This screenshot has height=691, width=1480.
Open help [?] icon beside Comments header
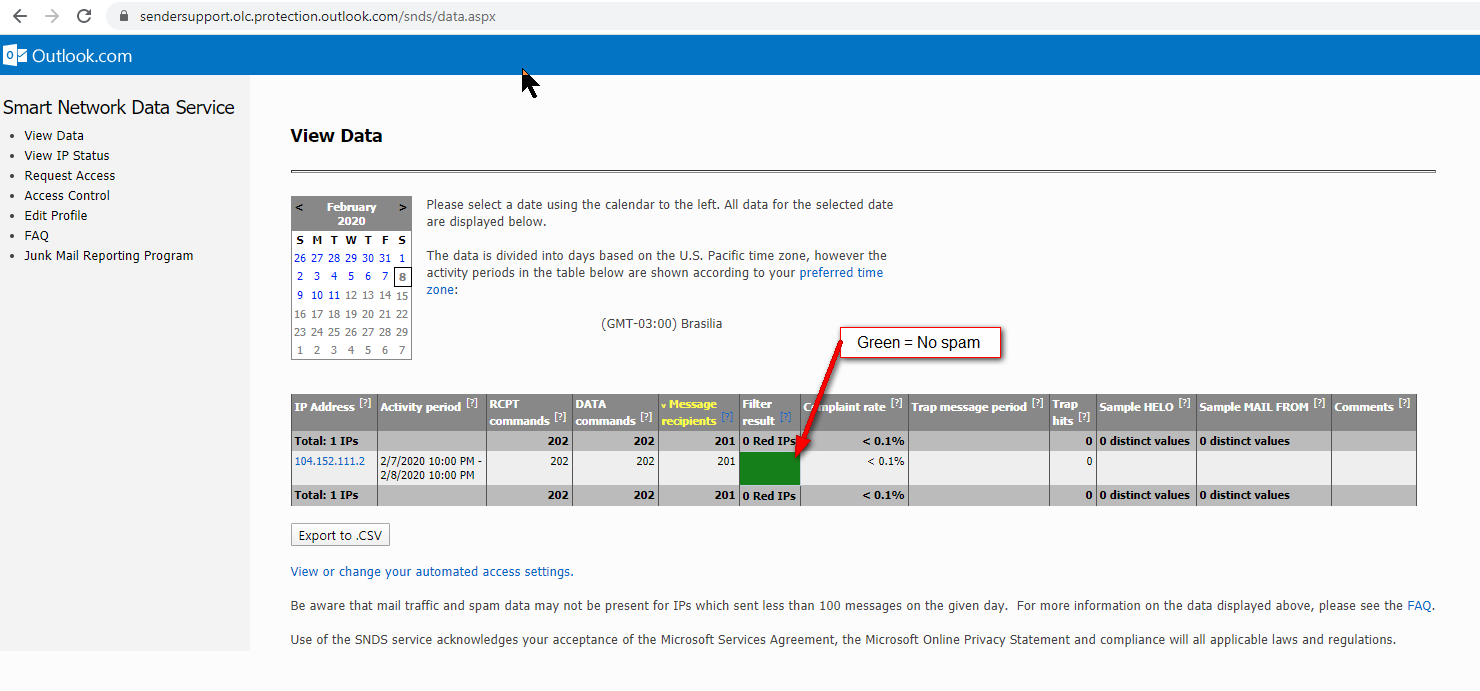point(1404,403)
